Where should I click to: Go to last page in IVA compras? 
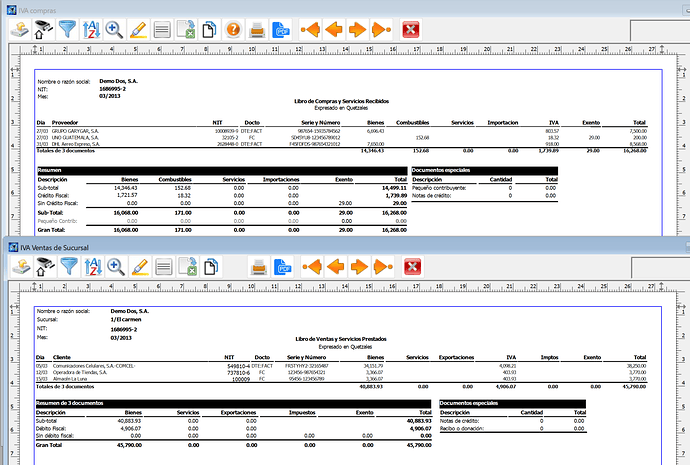click(x=381, y=30)
